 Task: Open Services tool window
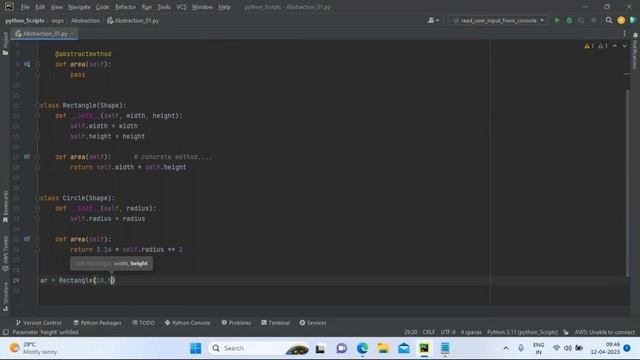coord(313,322)
